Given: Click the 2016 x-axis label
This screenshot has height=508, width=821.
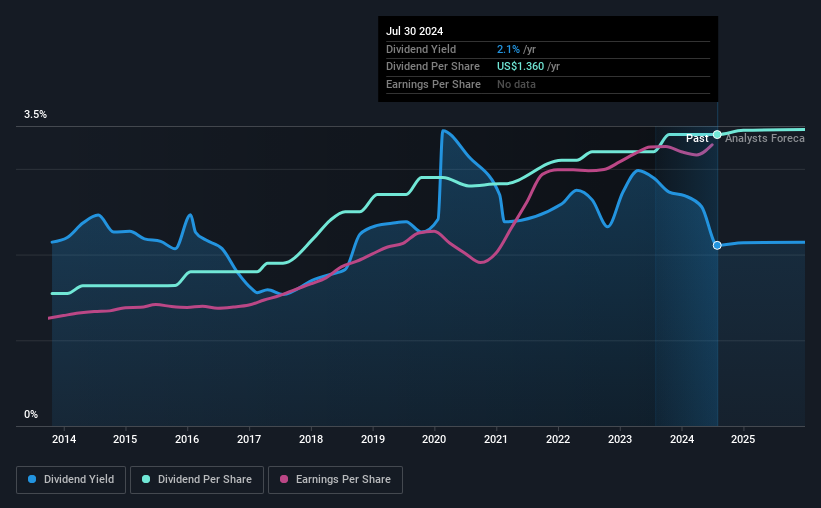Looking at the screenshot, I should tap(187, 439).
